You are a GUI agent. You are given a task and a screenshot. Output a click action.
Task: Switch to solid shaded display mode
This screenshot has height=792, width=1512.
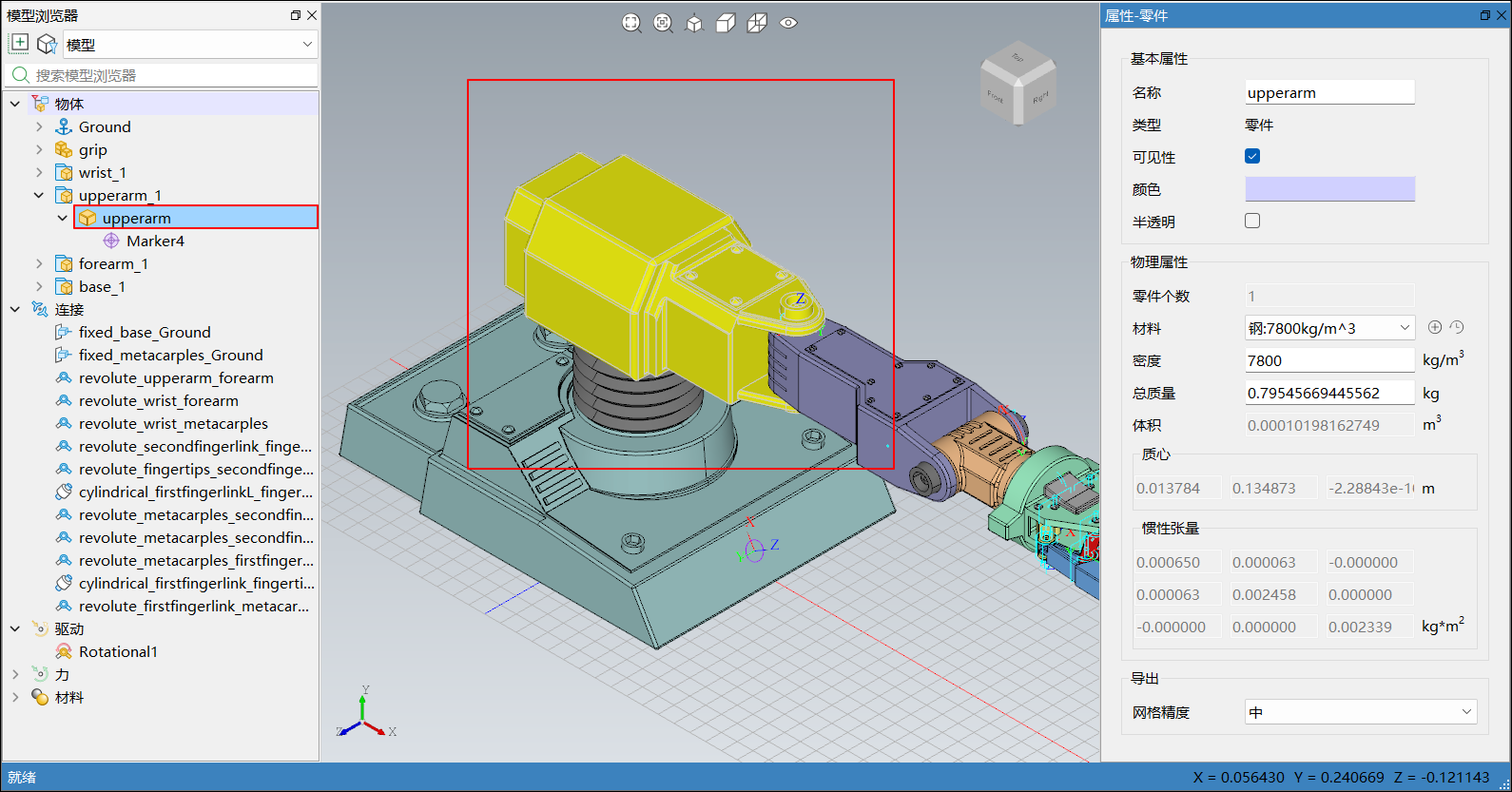click(726, 23)
